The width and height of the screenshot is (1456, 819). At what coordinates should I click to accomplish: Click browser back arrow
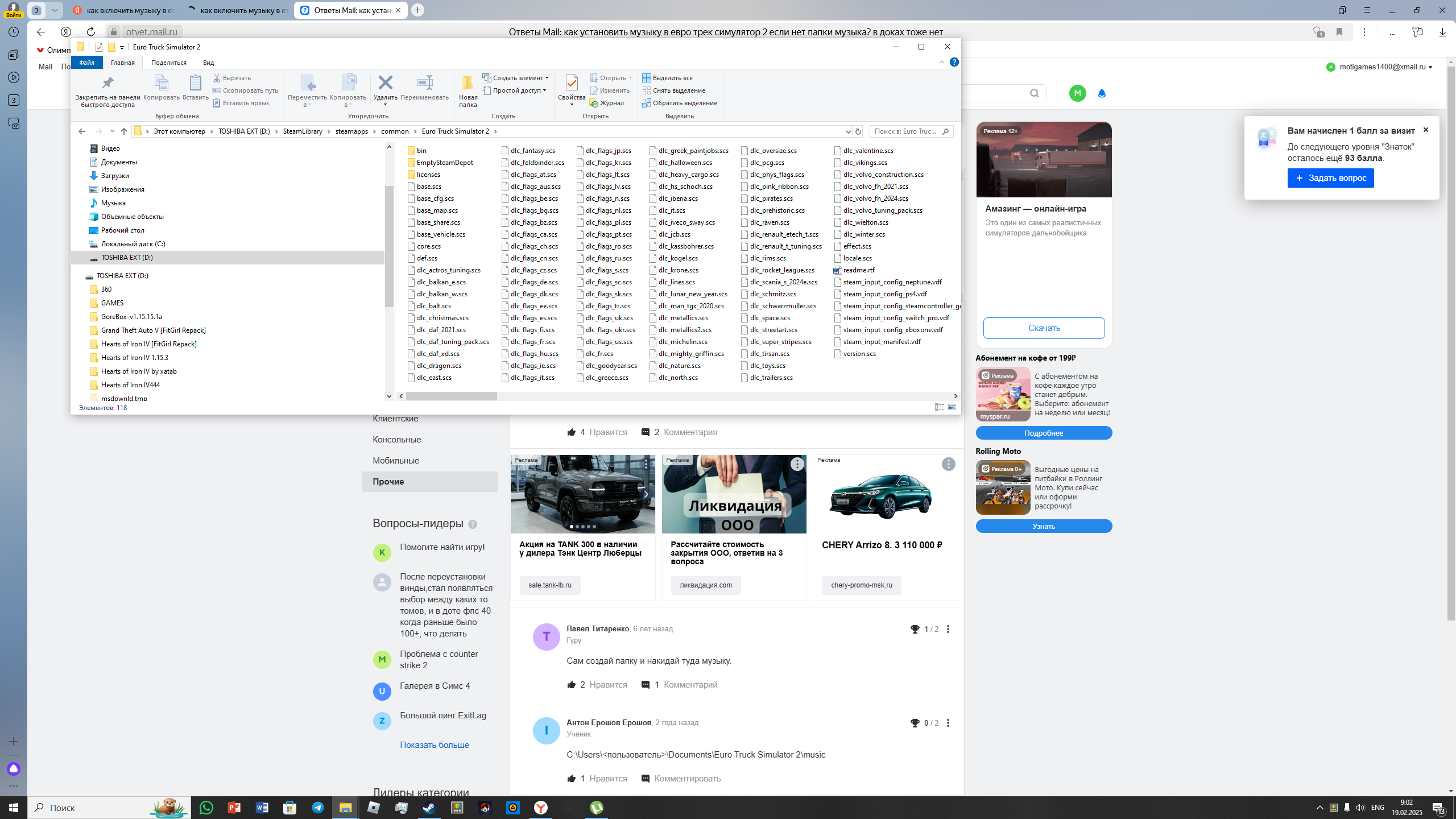pos(40,32)
